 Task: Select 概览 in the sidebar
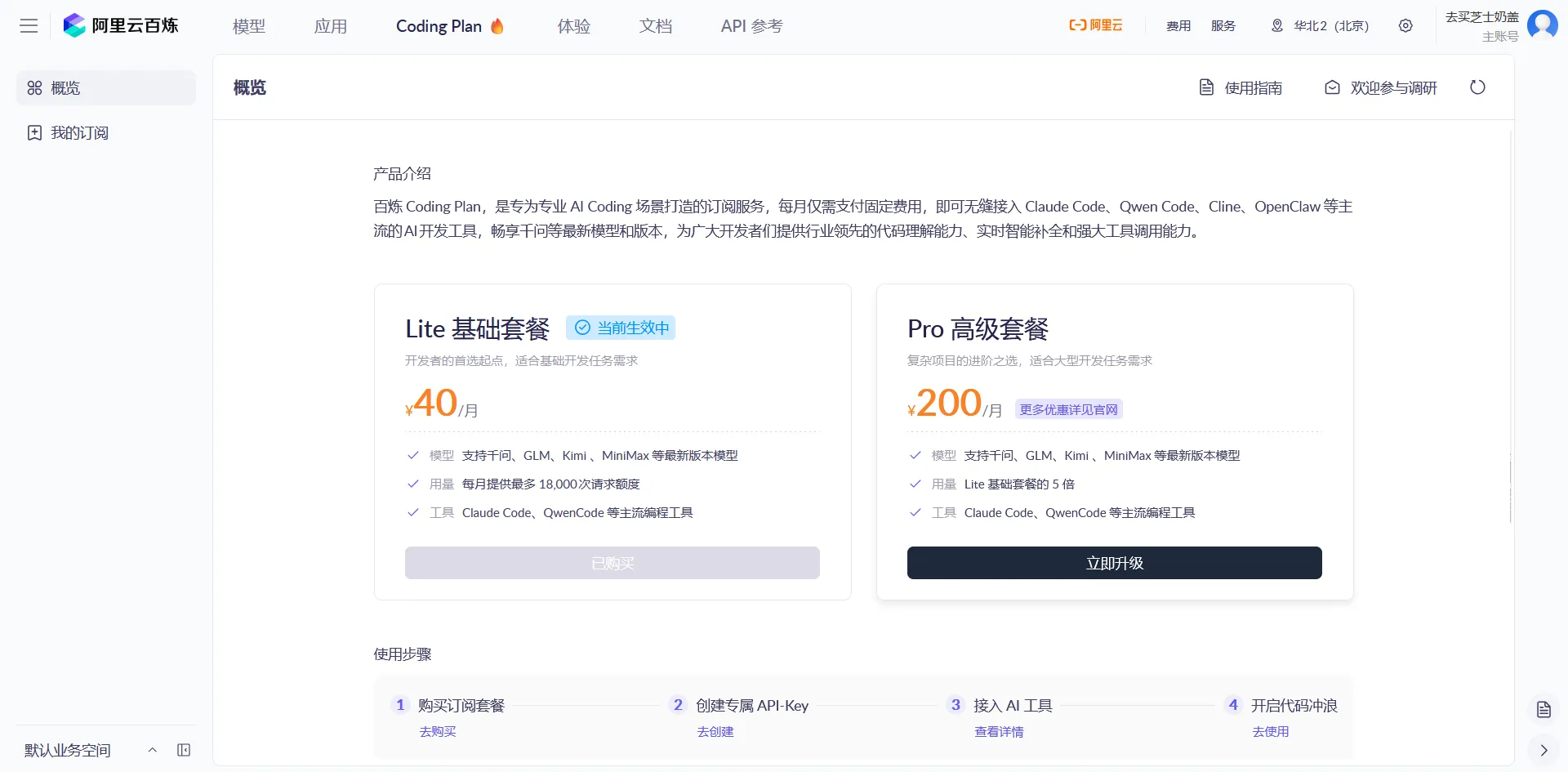tap(106, 87)
